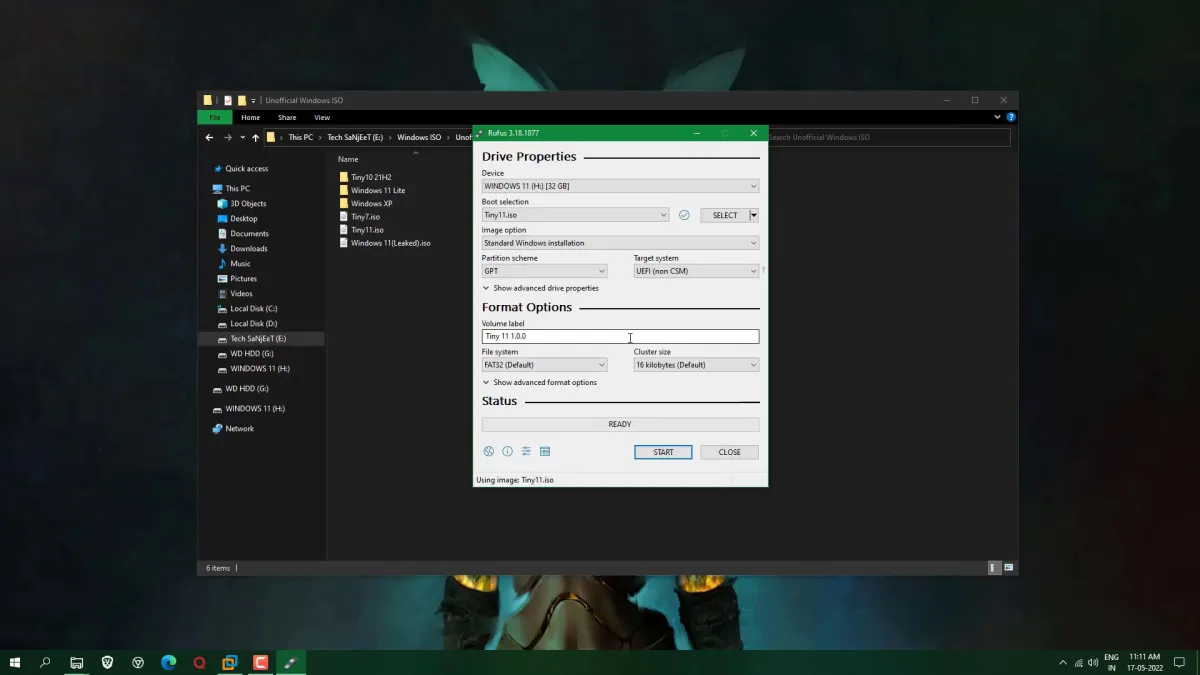Open taskbar search
The image size is (1200, 675).
(x=45, y=662)
